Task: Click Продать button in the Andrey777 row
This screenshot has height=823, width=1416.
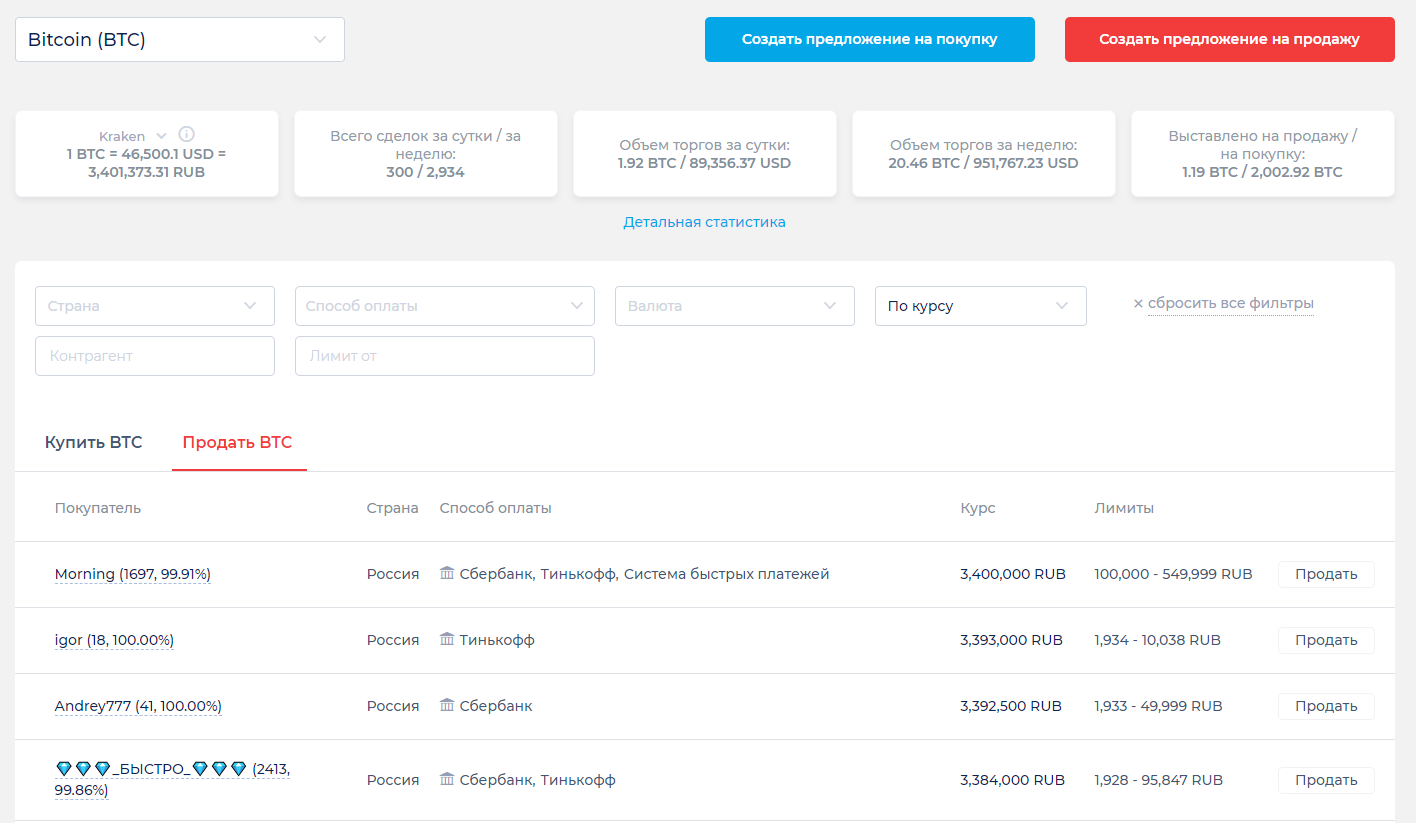Action: tap(1326, 706)
